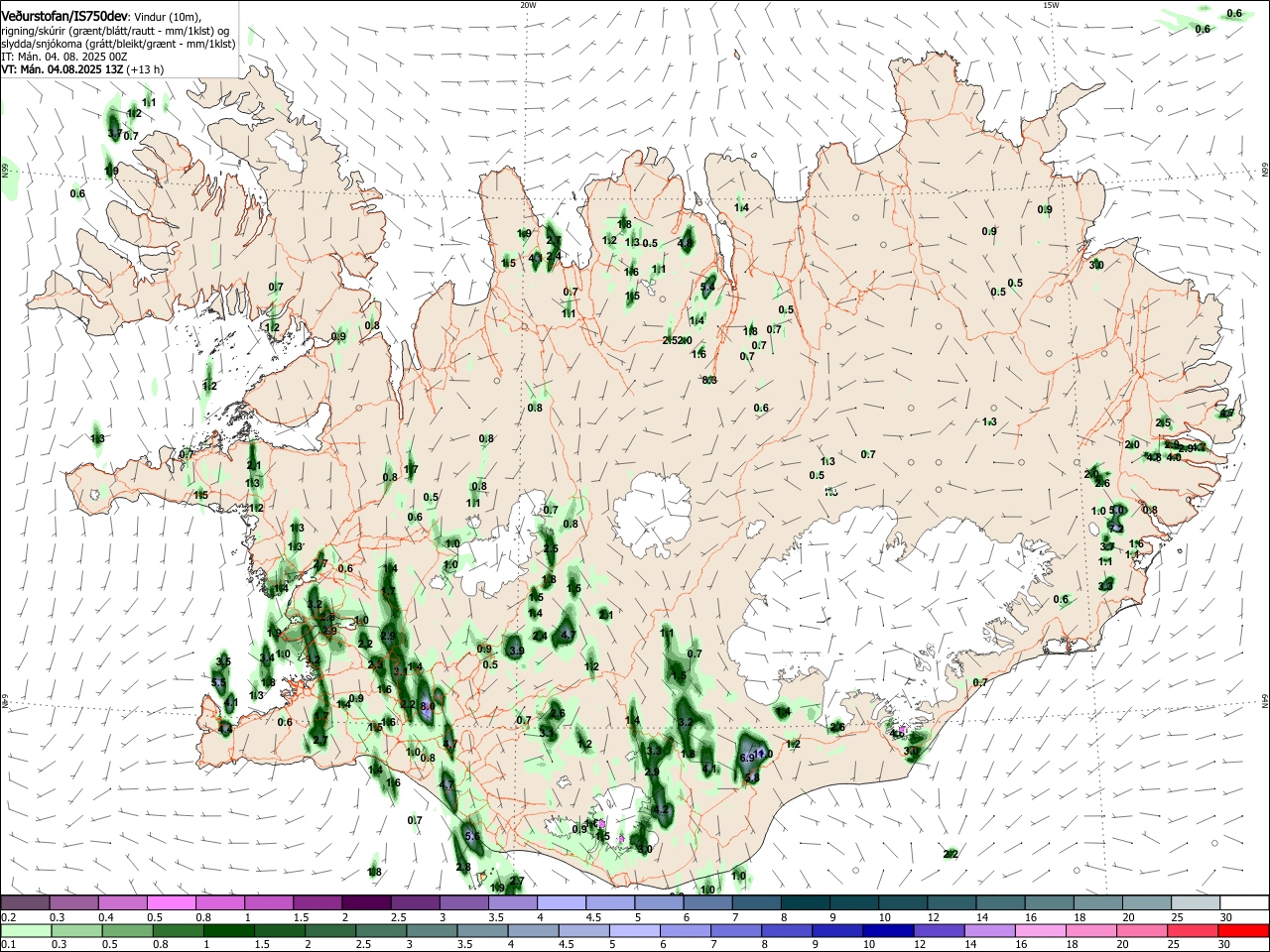
Task: Pick the pale green 0.1 rain legend swatch
Action: pyautogui.click(x=25, y=930)
